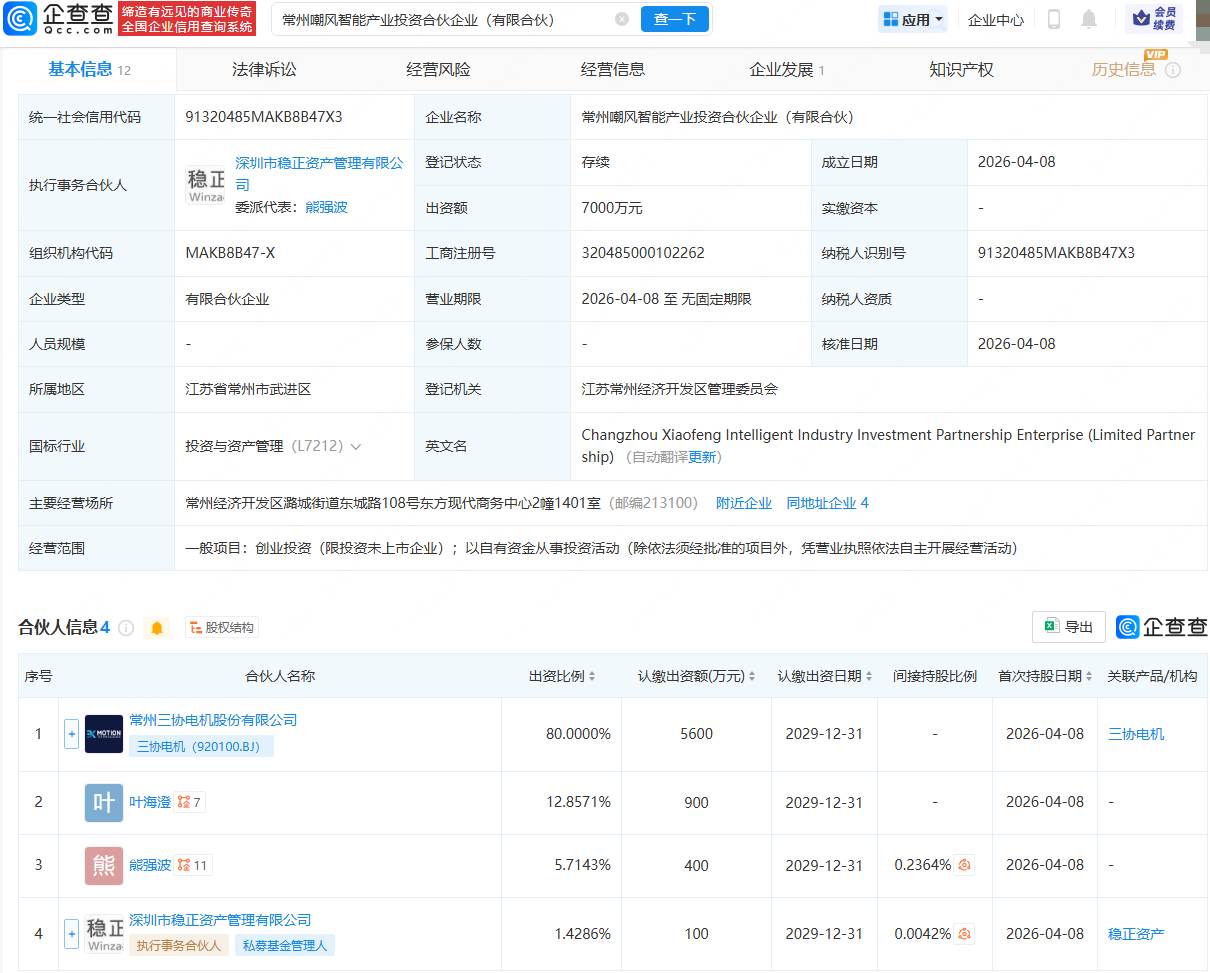This screenshot has width=1210, height=973.
Task: Open 企业中心 link
Action: pyautogui.click(x=996, y=19)
